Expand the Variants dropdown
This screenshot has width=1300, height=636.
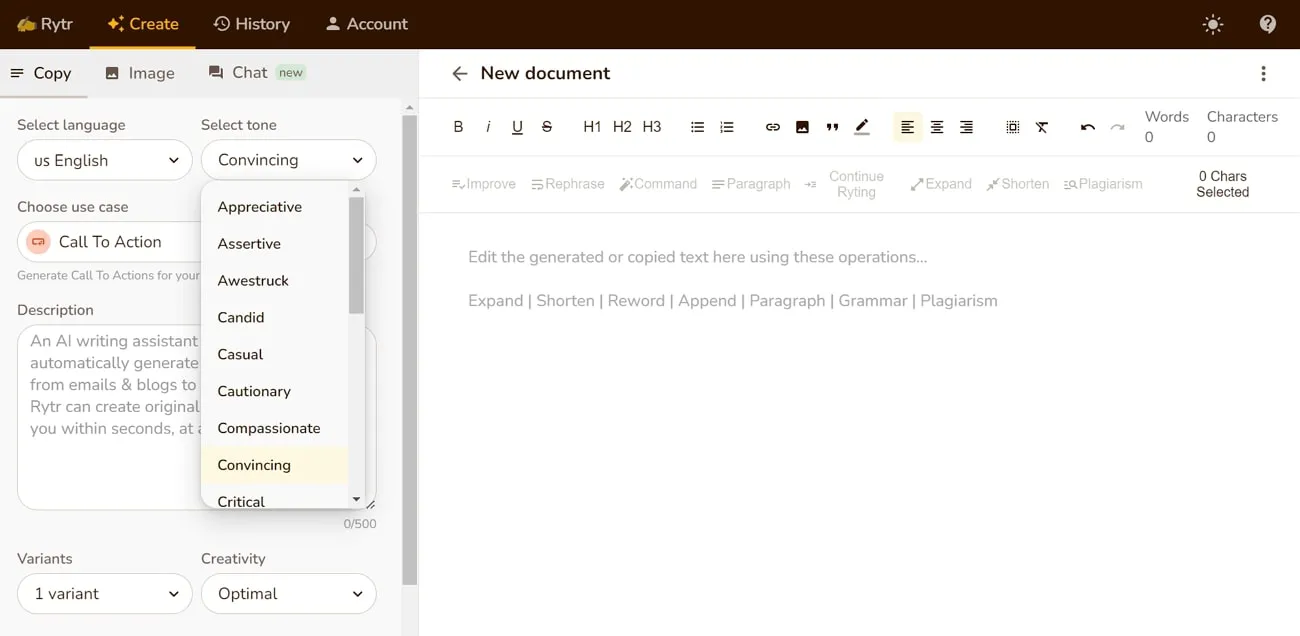tap(105, 593)
